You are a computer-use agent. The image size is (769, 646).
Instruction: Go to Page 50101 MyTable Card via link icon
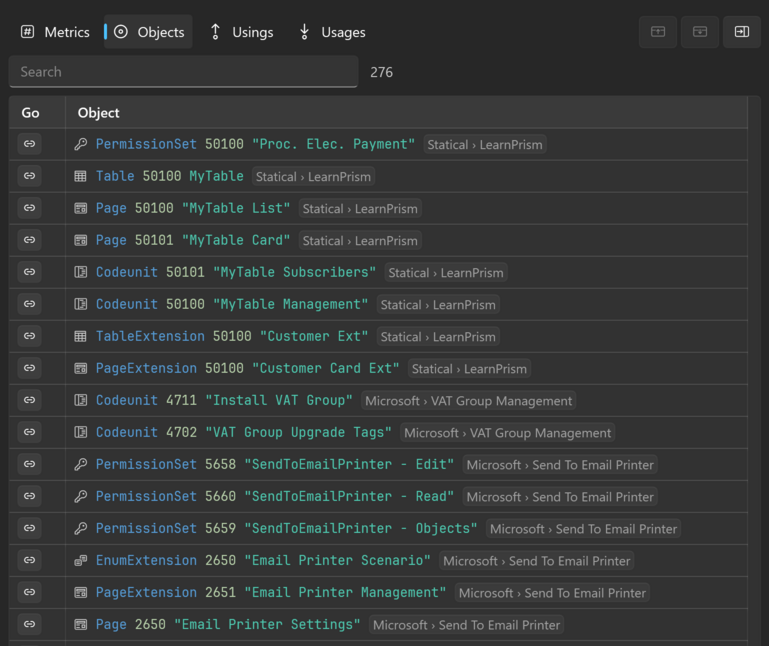[29, 240]
